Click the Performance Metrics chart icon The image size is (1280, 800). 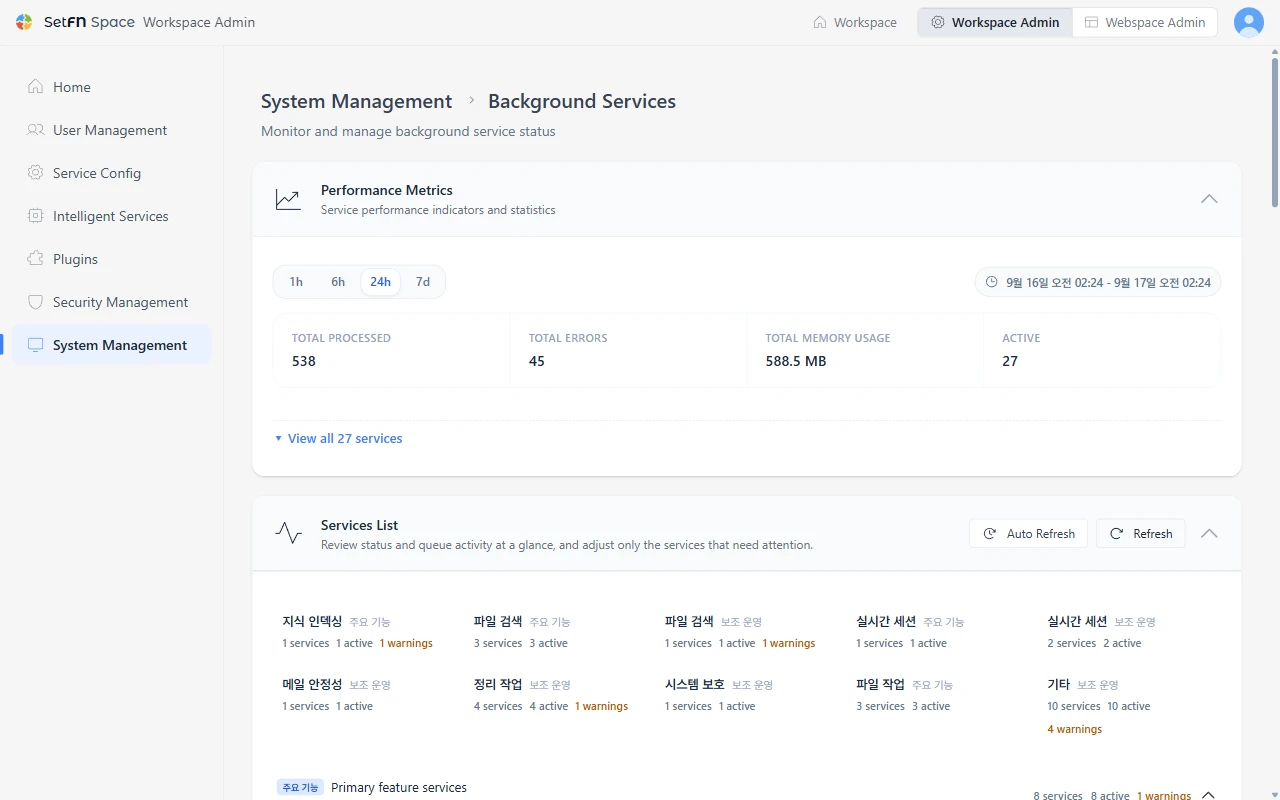(288, 199)
